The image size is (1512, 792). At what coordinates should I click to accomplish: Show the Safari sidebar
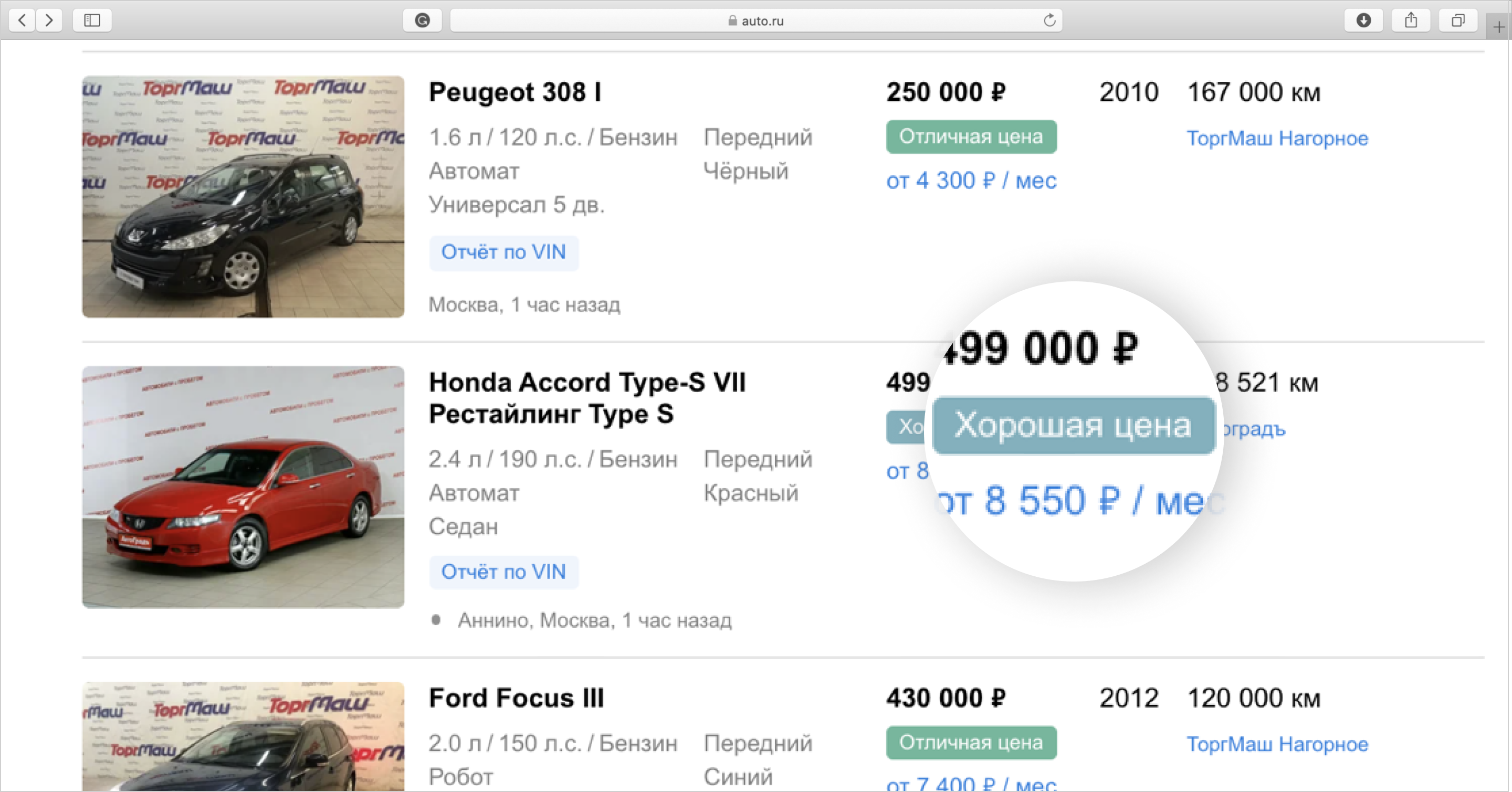pos(92,20)
